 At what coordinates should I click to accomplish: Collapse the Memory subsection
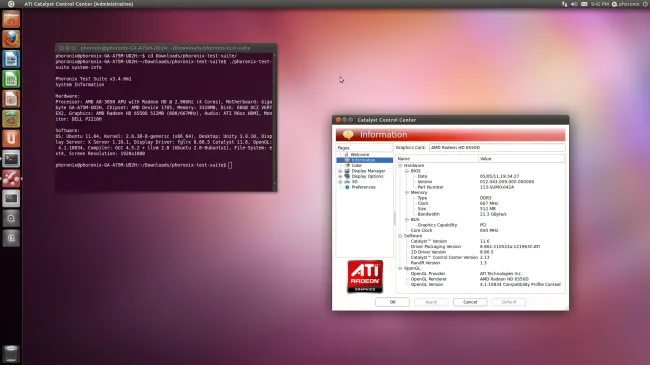click(407, 192)
